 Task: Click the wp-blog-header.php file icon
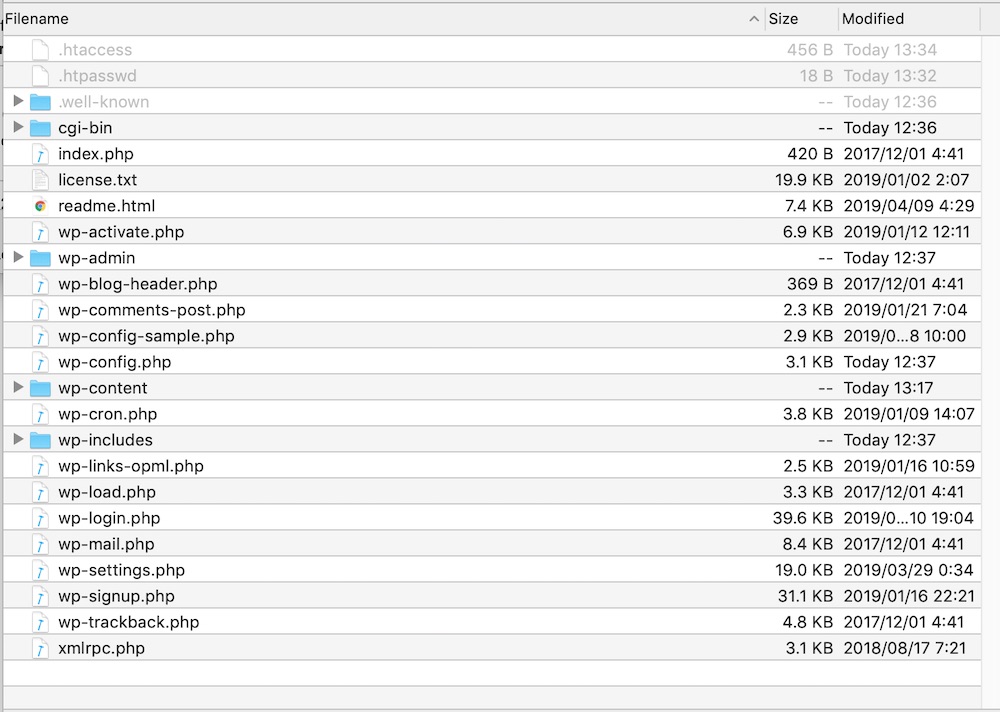pyautogui.click(x=40, y=284)
